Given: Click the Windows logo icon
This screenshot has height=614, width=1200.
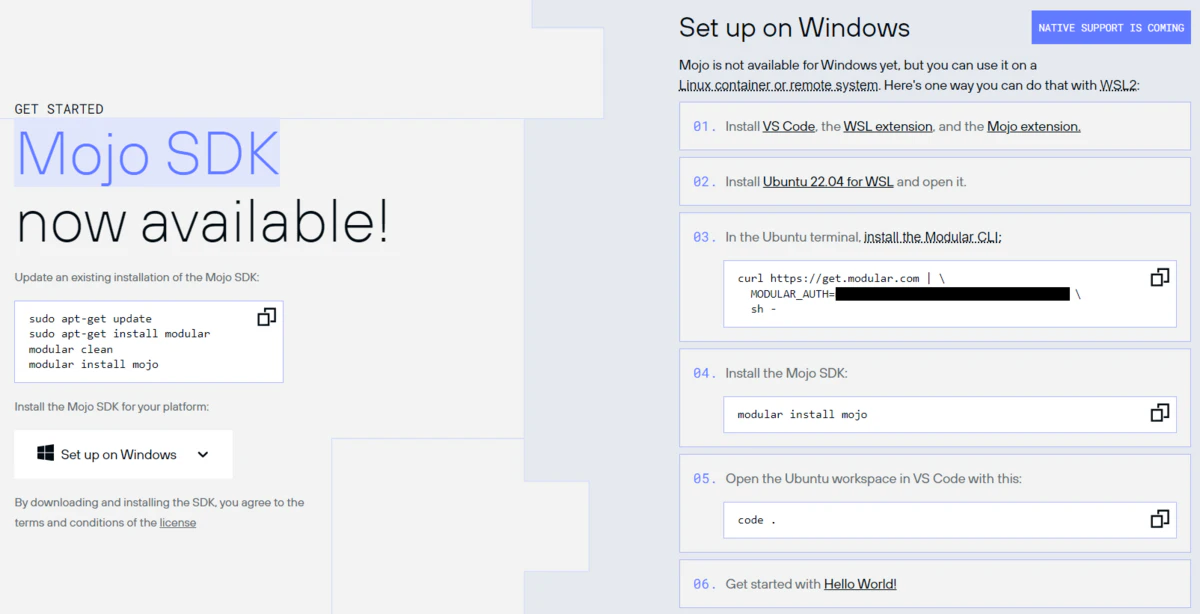Looking at the screenshot, I should [45, 454].
